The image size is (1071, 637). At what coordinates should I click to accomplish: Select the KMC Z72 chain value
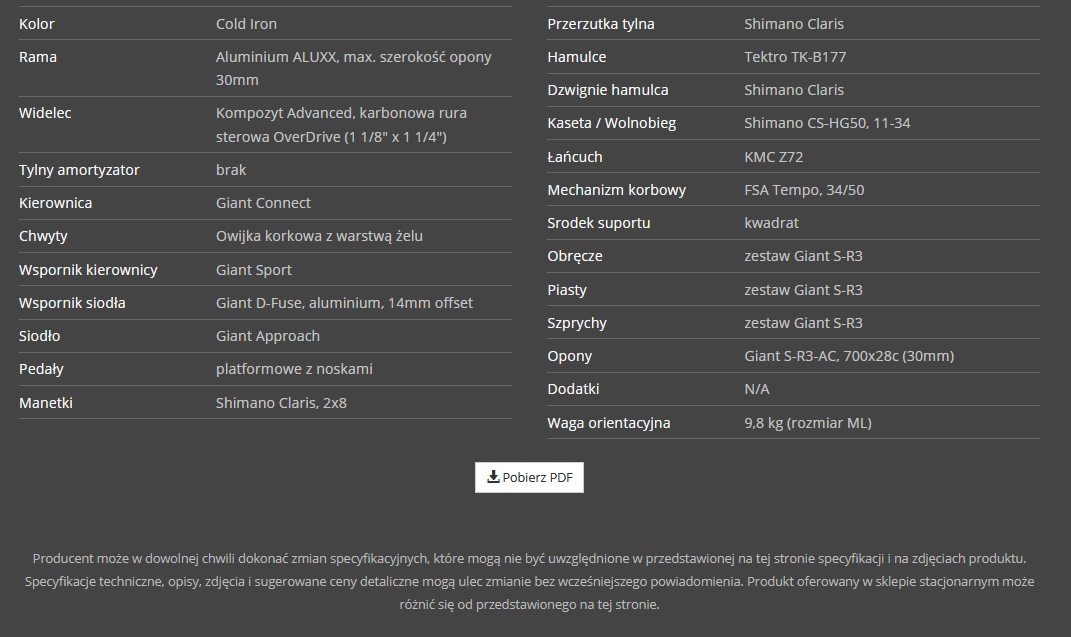pos(773,157)
